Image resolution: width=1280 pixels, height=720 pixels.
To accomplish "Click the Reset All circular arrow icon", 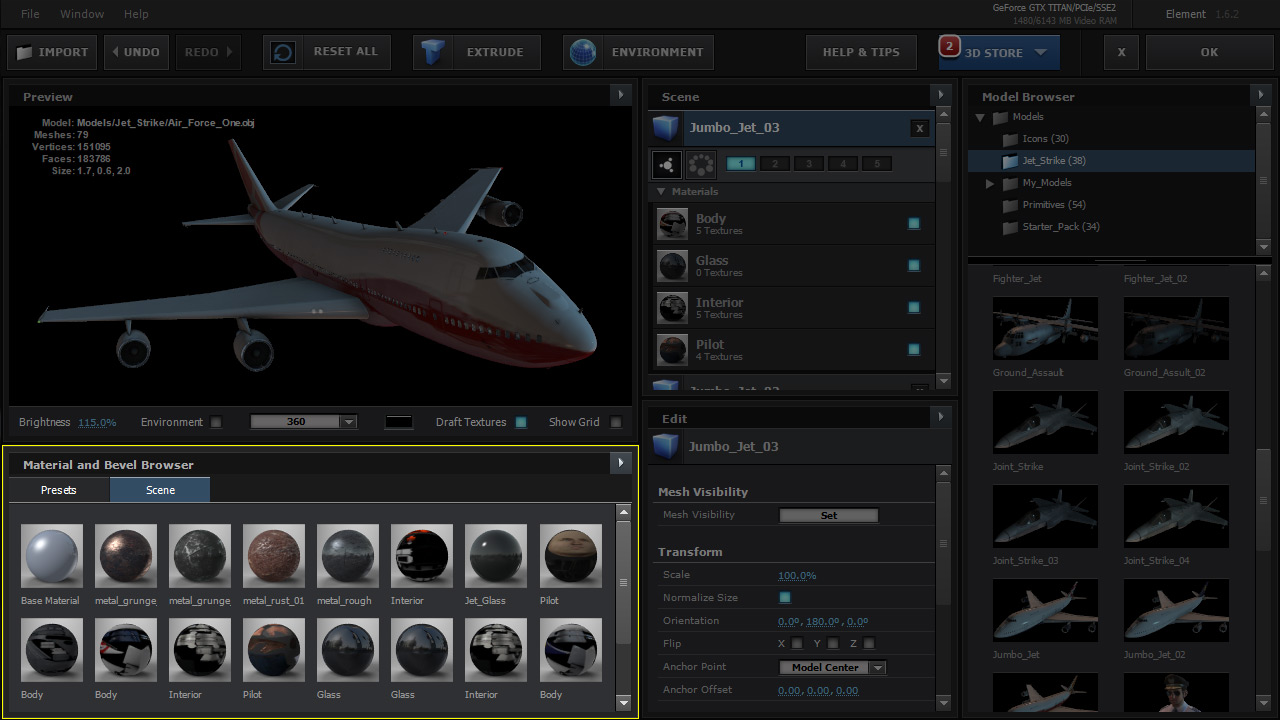I will coord(284,52).
